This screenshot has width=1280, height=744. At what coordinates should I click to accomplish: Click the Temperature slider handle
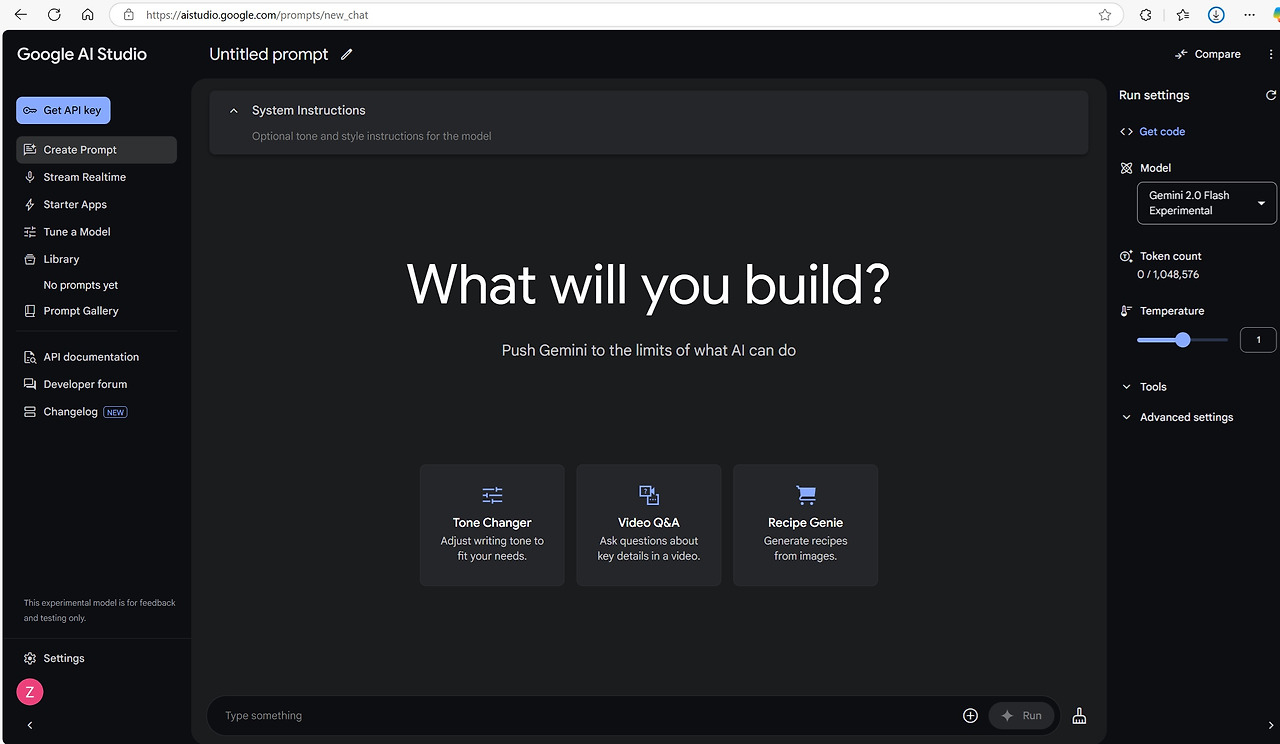point(1183,340)
